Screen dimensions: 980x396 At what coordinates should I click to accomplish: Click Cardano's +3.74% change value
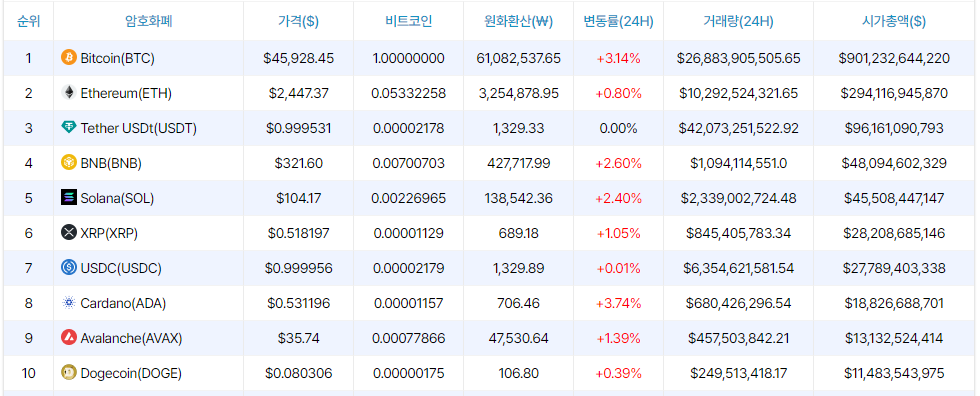coord(618,303)
